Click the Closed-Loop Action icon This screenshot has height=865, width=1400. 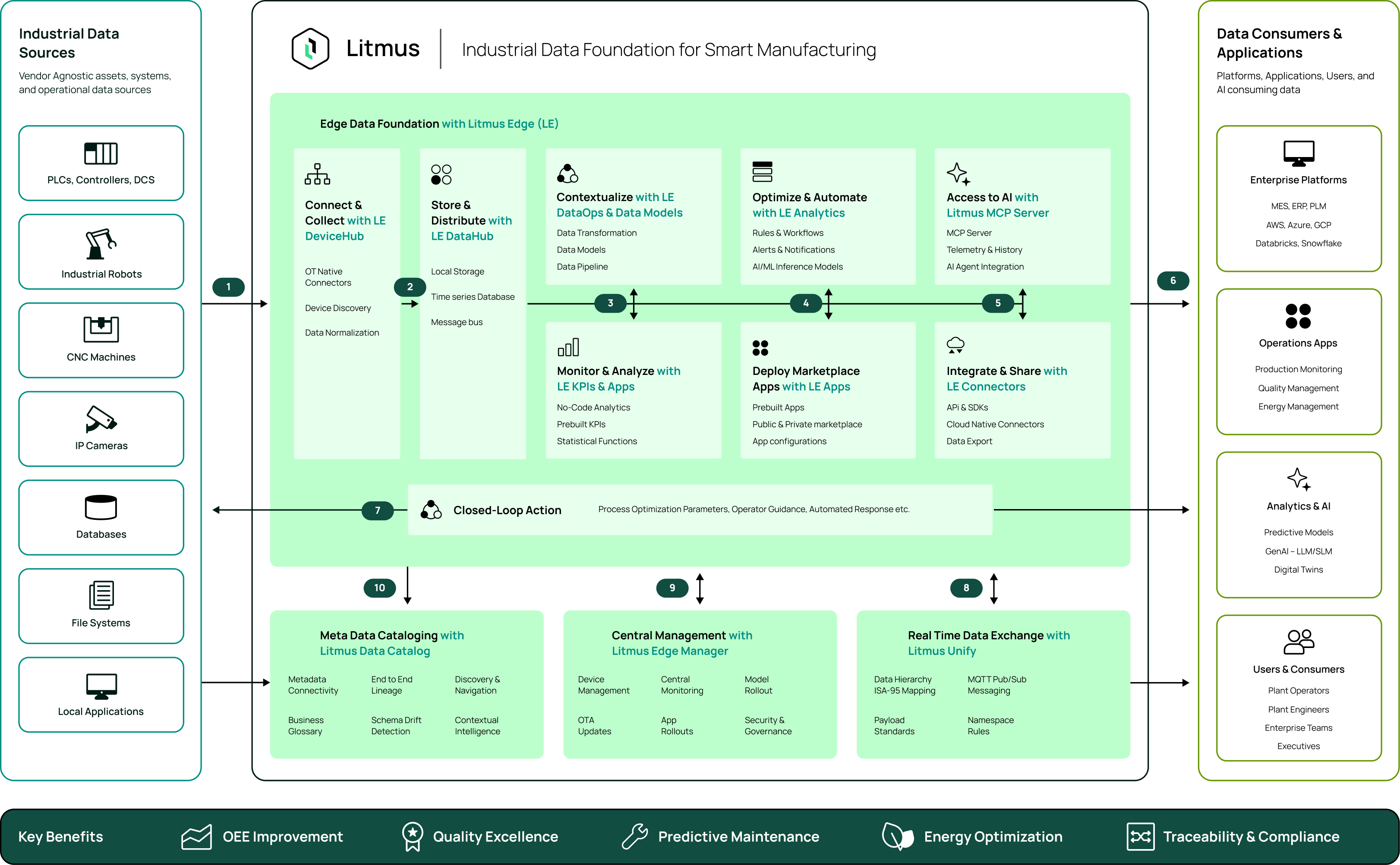pos(431,509)
